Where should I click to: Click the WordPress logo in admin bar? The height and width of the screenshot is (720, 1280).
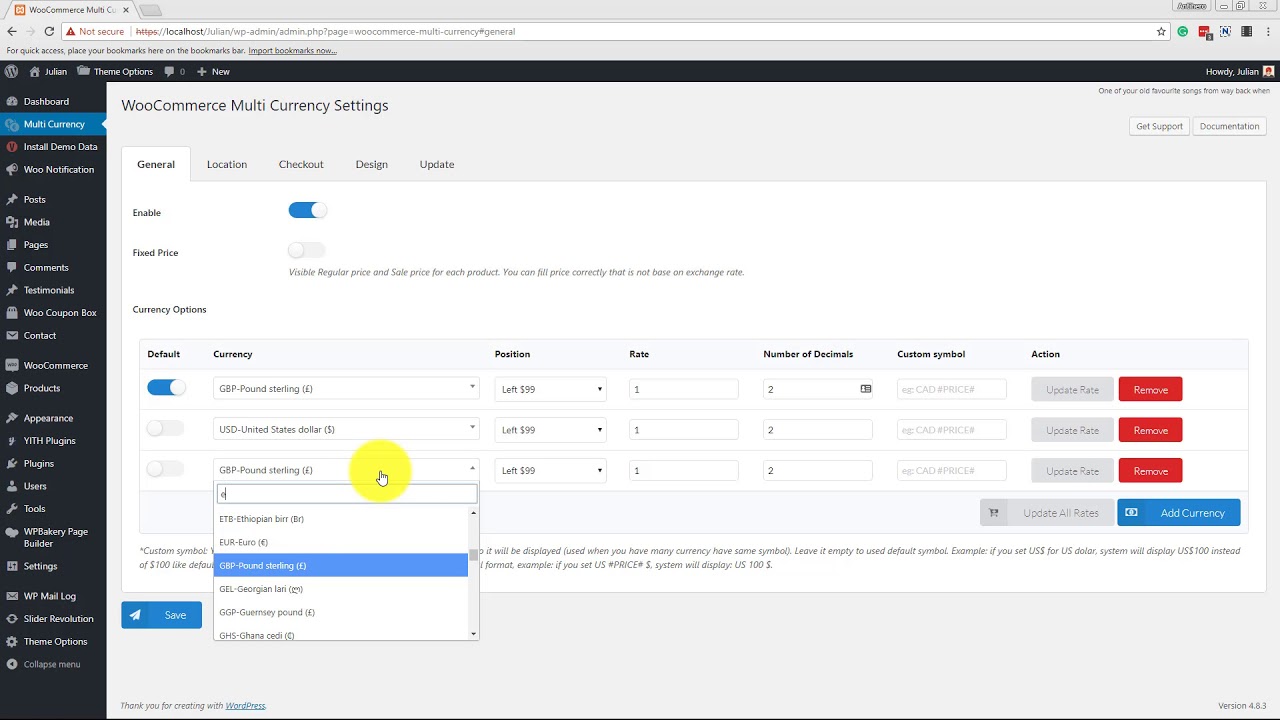(x=11, y=71)
